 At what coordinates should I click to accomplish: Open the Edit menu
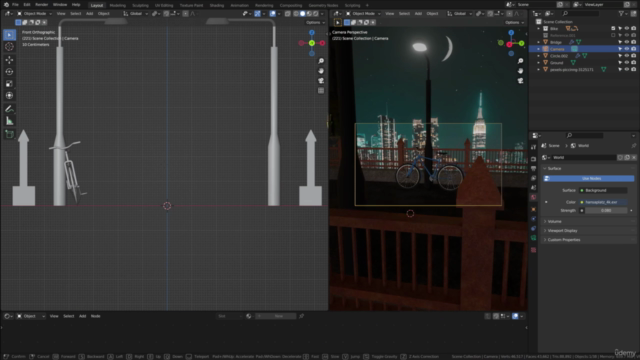[x=27, y=4]
